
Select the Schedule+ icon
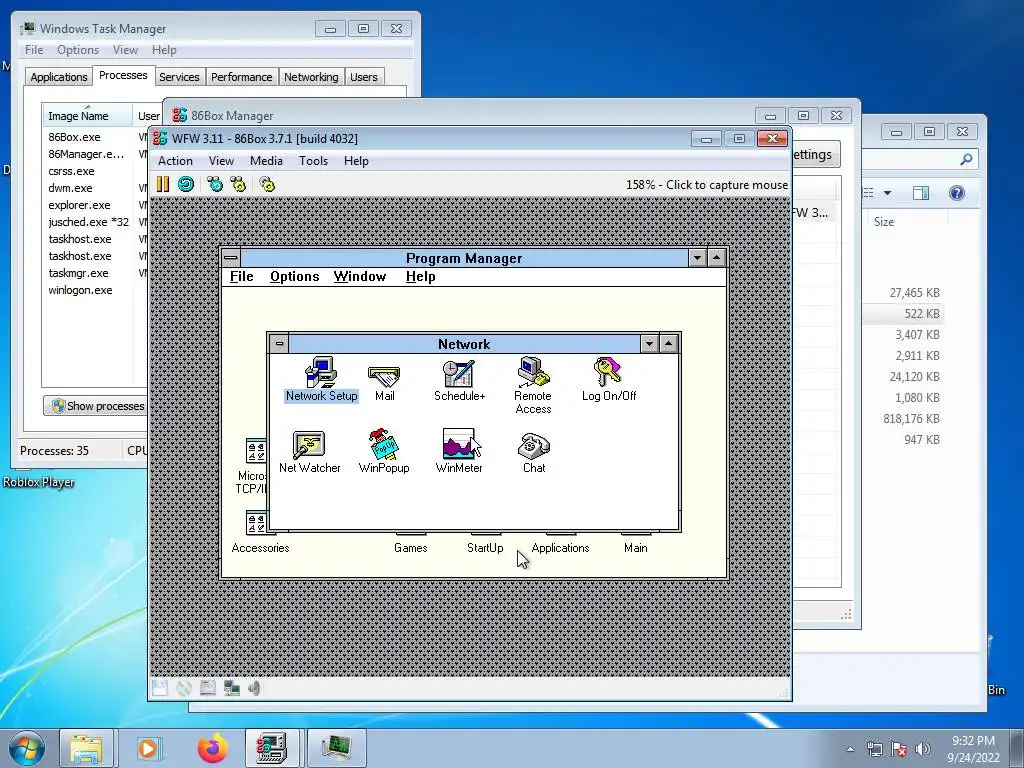(x=459, y=379)
